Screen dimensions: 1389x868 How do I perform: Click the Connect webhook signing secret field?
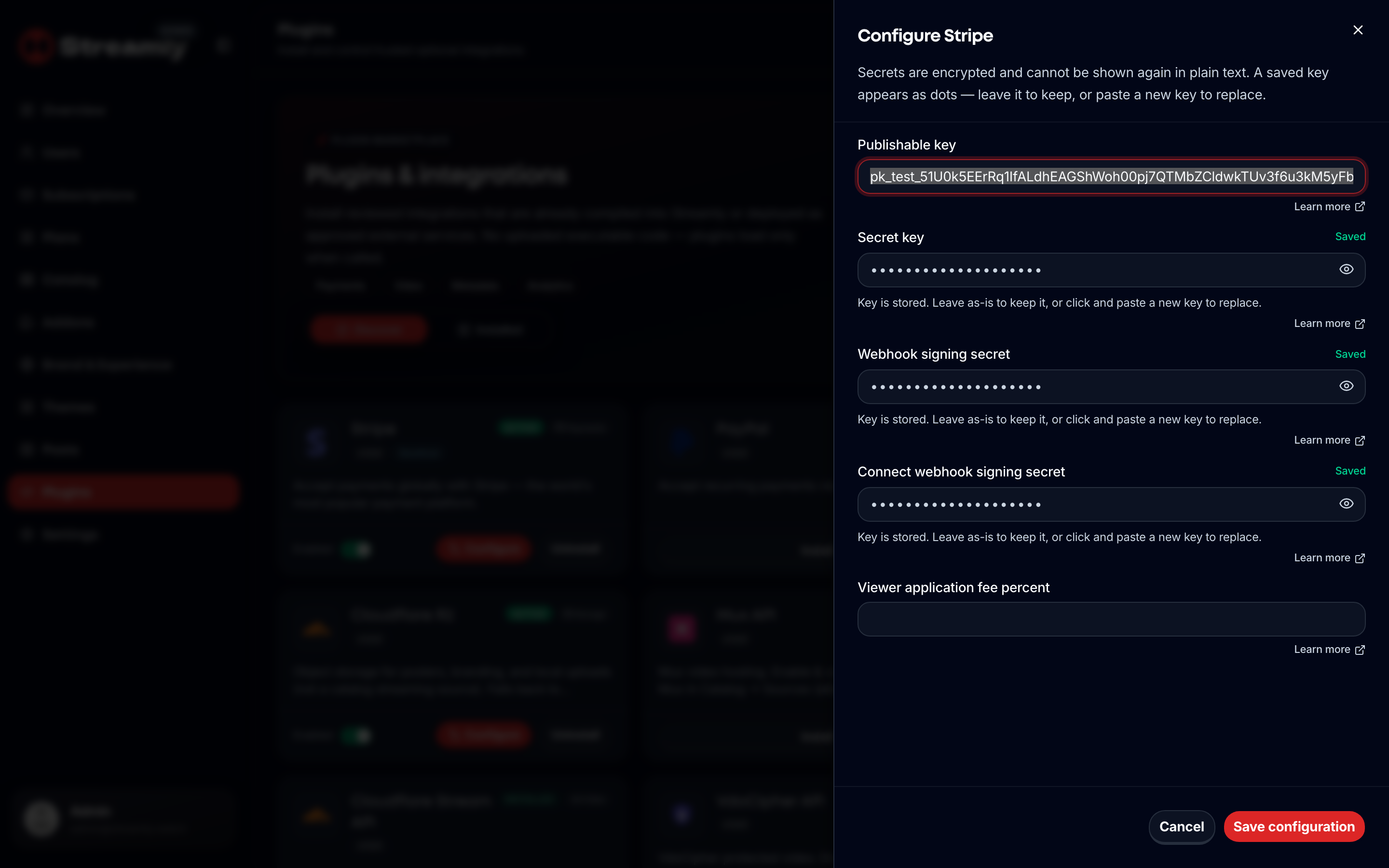1111,504
